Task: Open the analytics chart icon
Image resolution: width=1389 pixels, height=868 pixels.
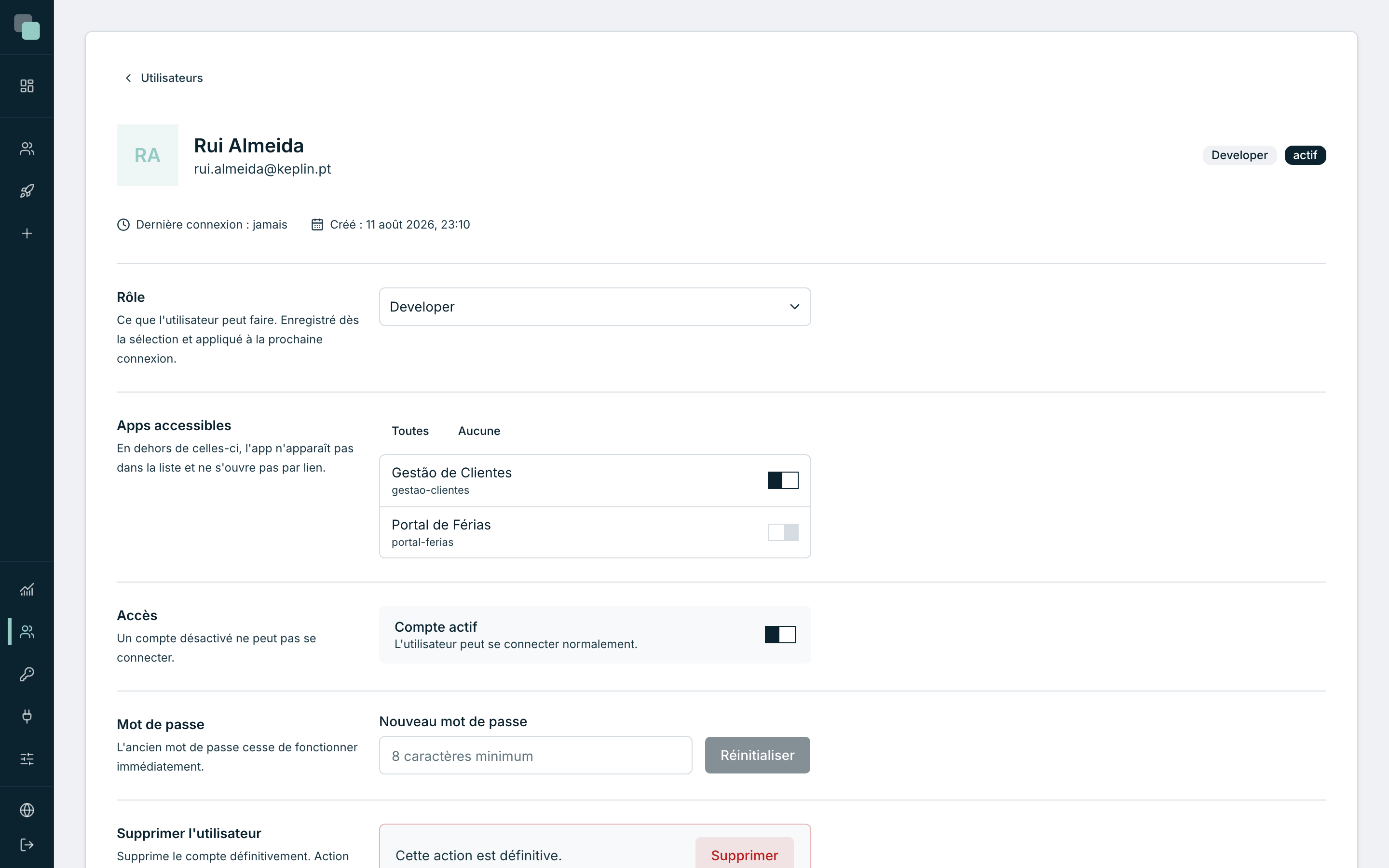Action: tap(27, 590)
